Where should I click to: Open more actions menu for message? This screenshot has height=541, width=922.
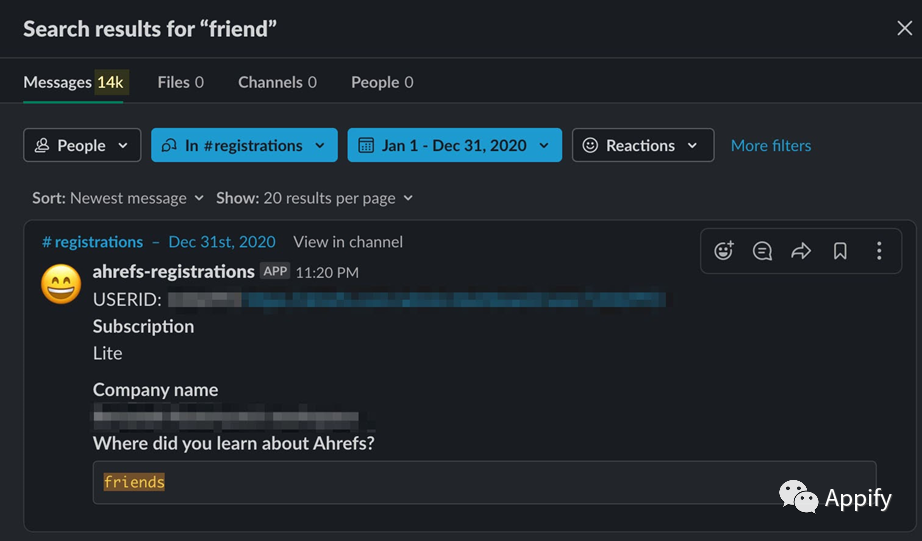tap(879, 251)
